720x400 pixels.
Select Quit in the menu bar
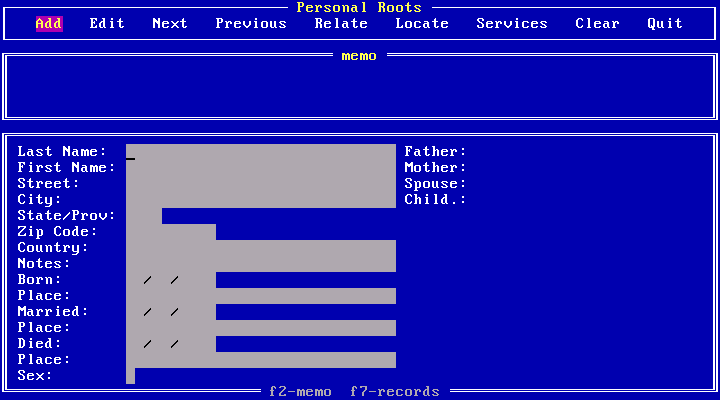pos(665,23)
